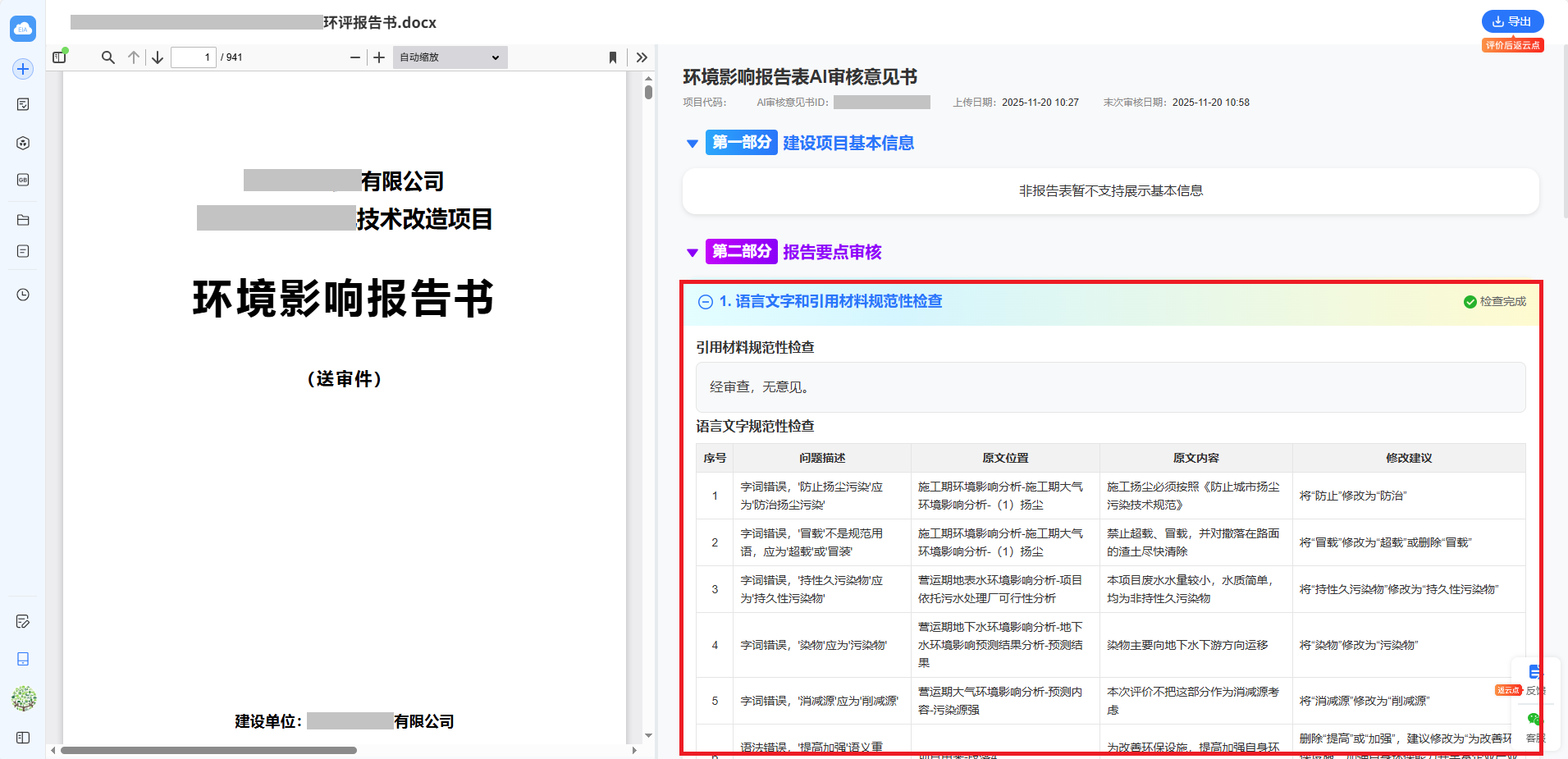1568x759 pixels.
Task: Collapse item 1 语言文字和引用材料规范性检查
Action: tap(705, 302)
